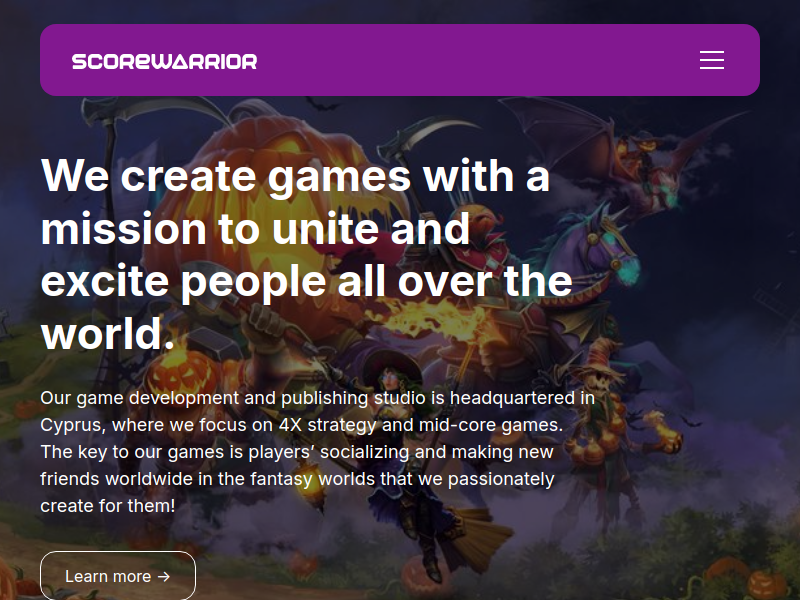Click the "players' socializing" paragraph line
800x600 pixels.
[297, 452]
